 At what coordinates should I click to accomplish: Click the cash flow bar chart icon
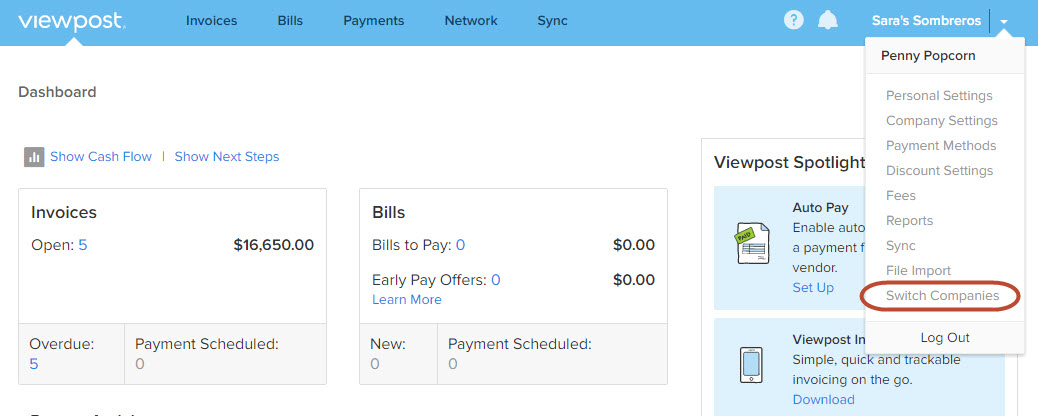pos(34,157)
